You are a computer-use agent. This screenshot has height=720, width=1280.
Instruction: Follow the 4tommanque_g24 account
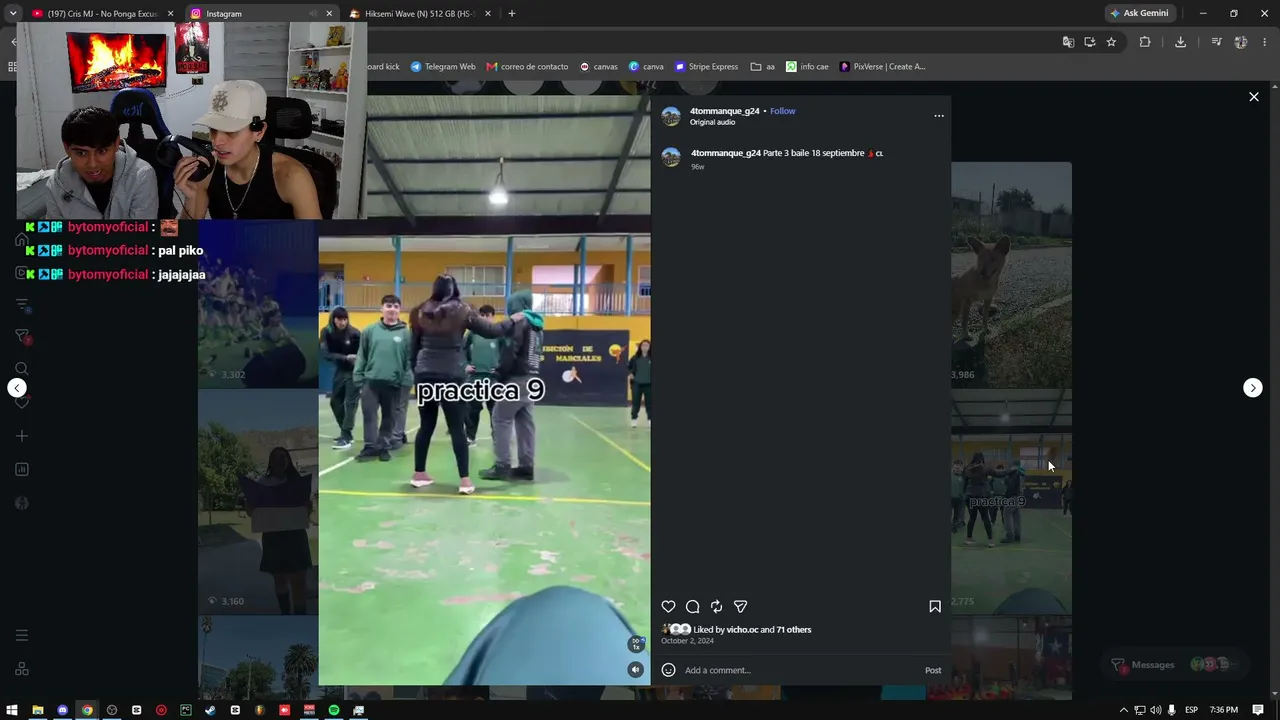coord(783,111)
